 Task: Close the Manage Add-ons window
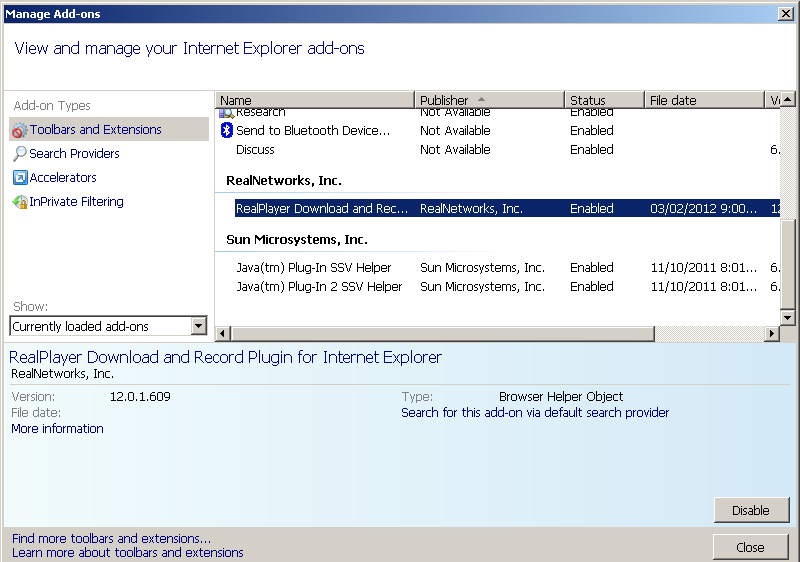click(x=786, y=14)
